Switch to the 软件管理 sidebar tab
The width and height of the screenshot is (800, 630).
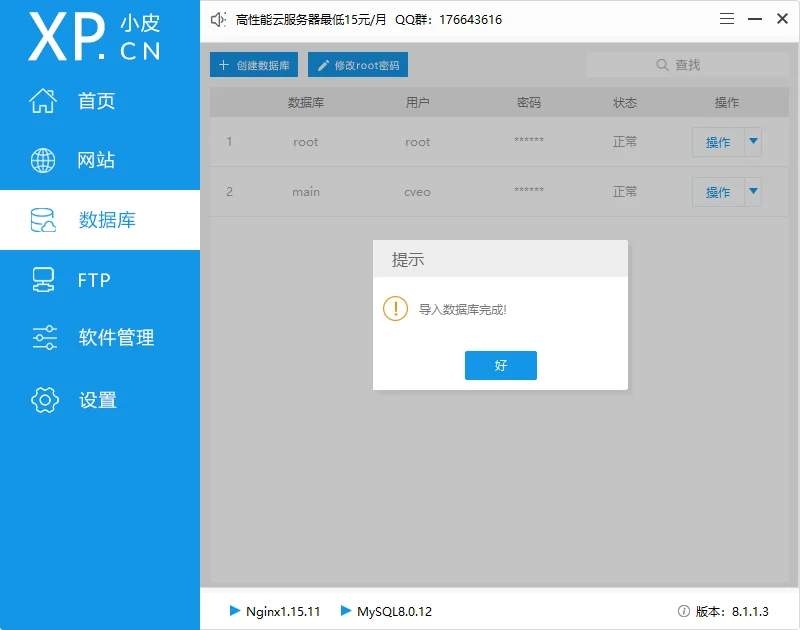pyautogui.click(x=116, y=338)
